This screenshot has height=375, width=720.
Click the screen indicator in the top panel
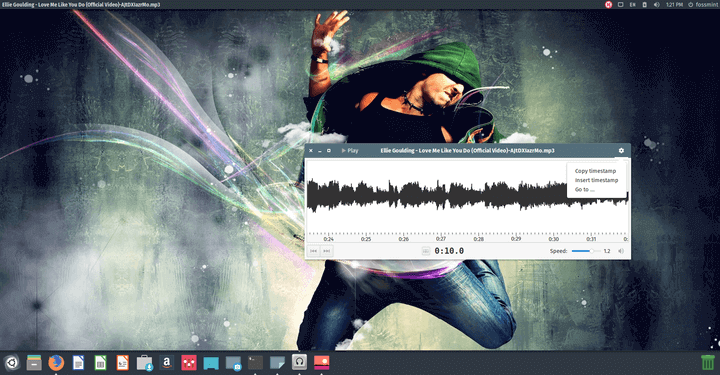point(620,5)
